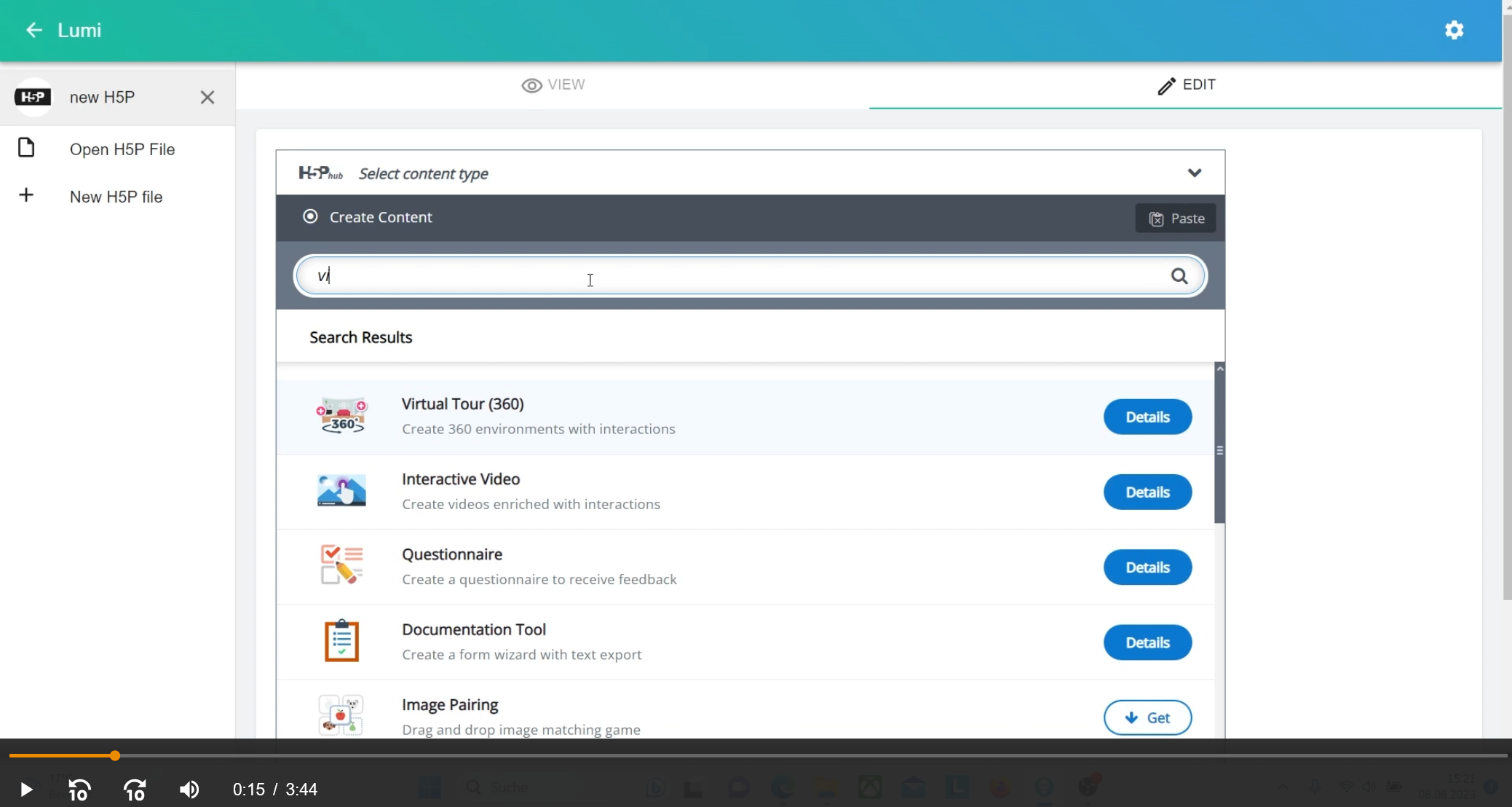
Task: Click the video progress slider handle
Action: tap(115, 756)
